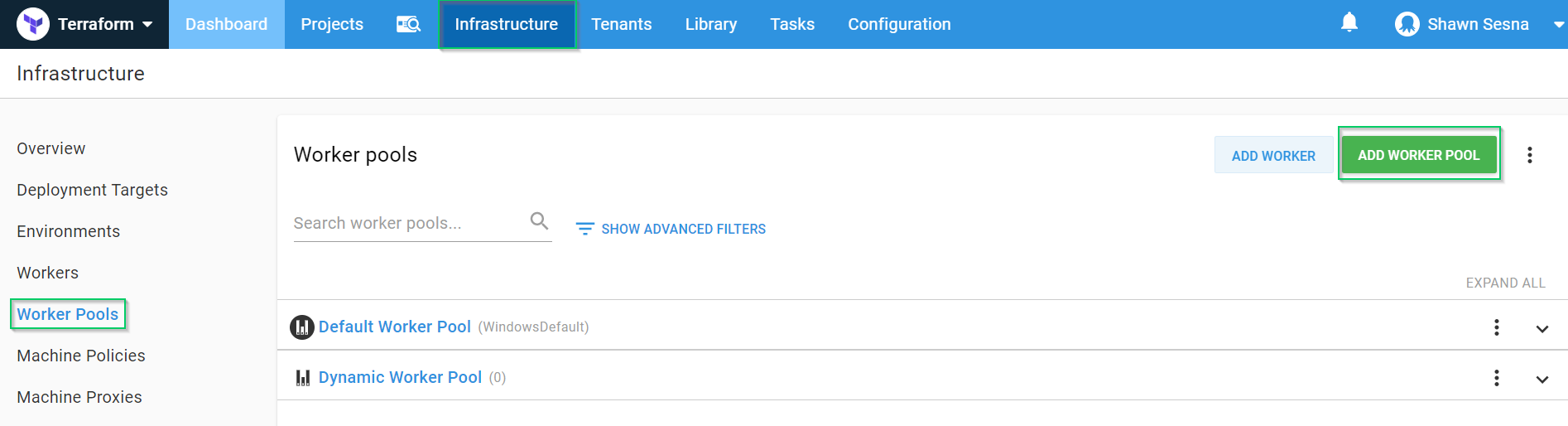Image resolution: width=1568 pixels, height=426 pixels.
Task: Click the Terraform space logo icon
Action: 33,24
